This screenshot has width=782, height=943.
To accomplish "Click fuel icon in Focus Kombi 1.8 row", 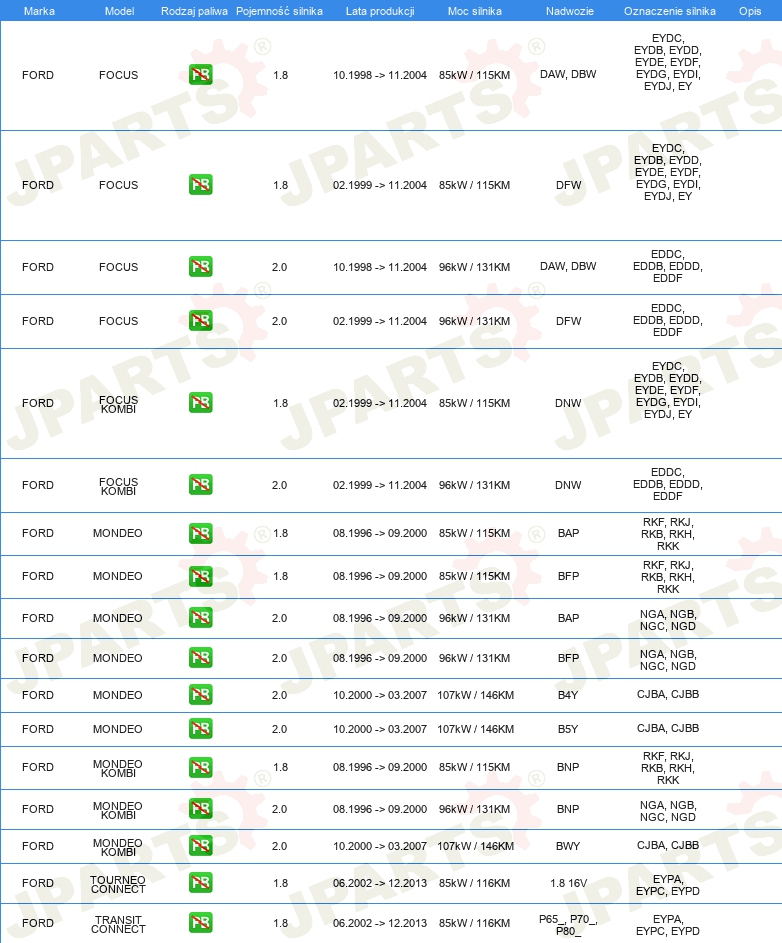I will (200, 402).
